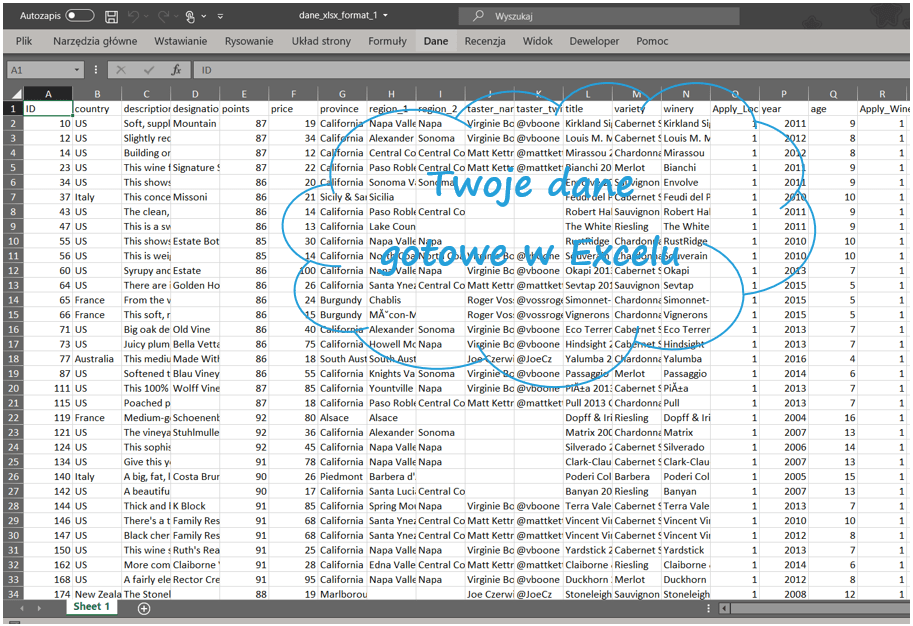Select the Sheet 1 worksheet tab

tap(92, 607)
